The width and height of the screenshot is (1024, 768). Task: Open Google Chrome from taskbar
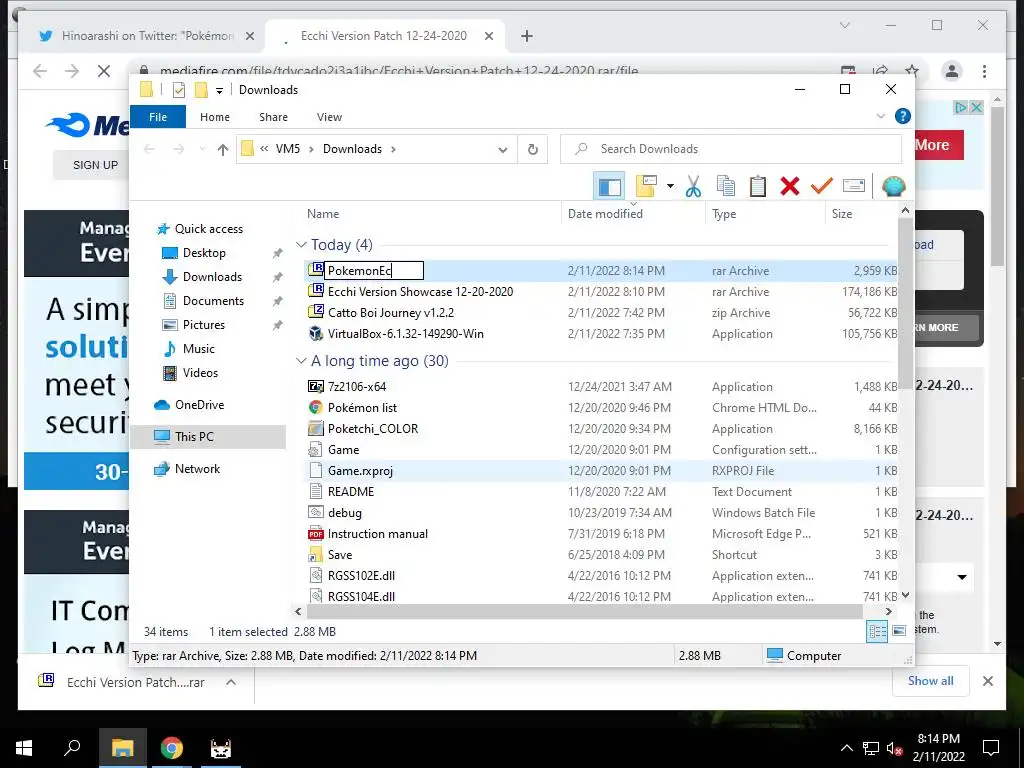(172, 748)
